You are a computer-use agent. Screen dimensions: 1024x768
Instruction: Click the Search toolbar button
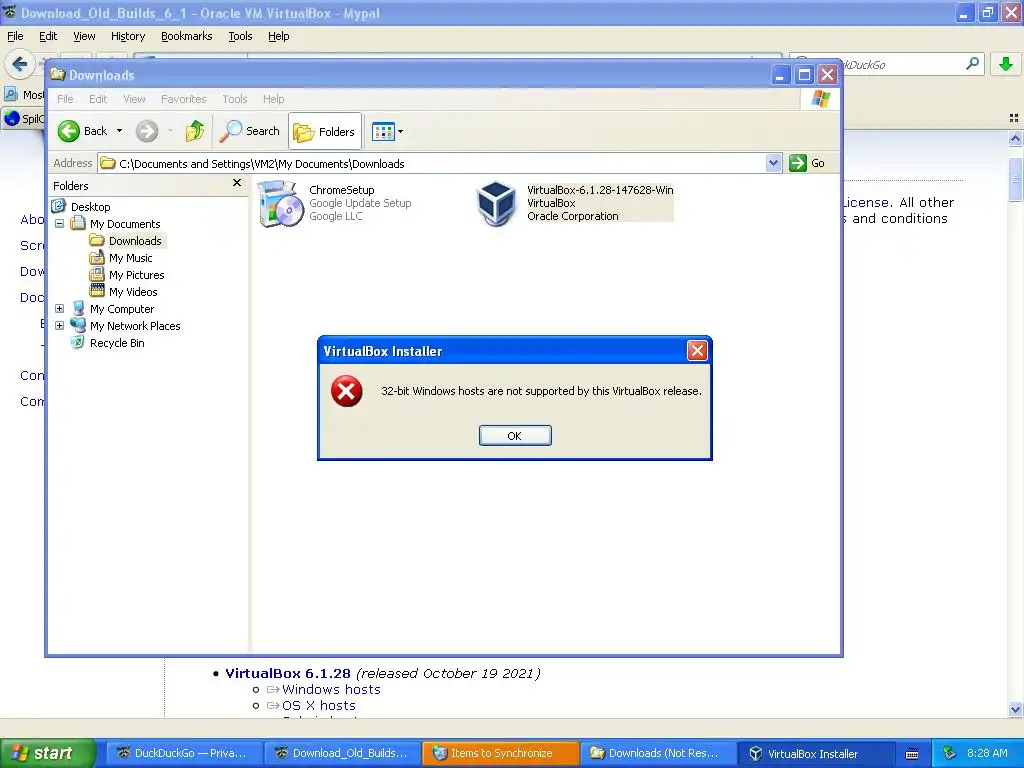[x=249, y=131]
